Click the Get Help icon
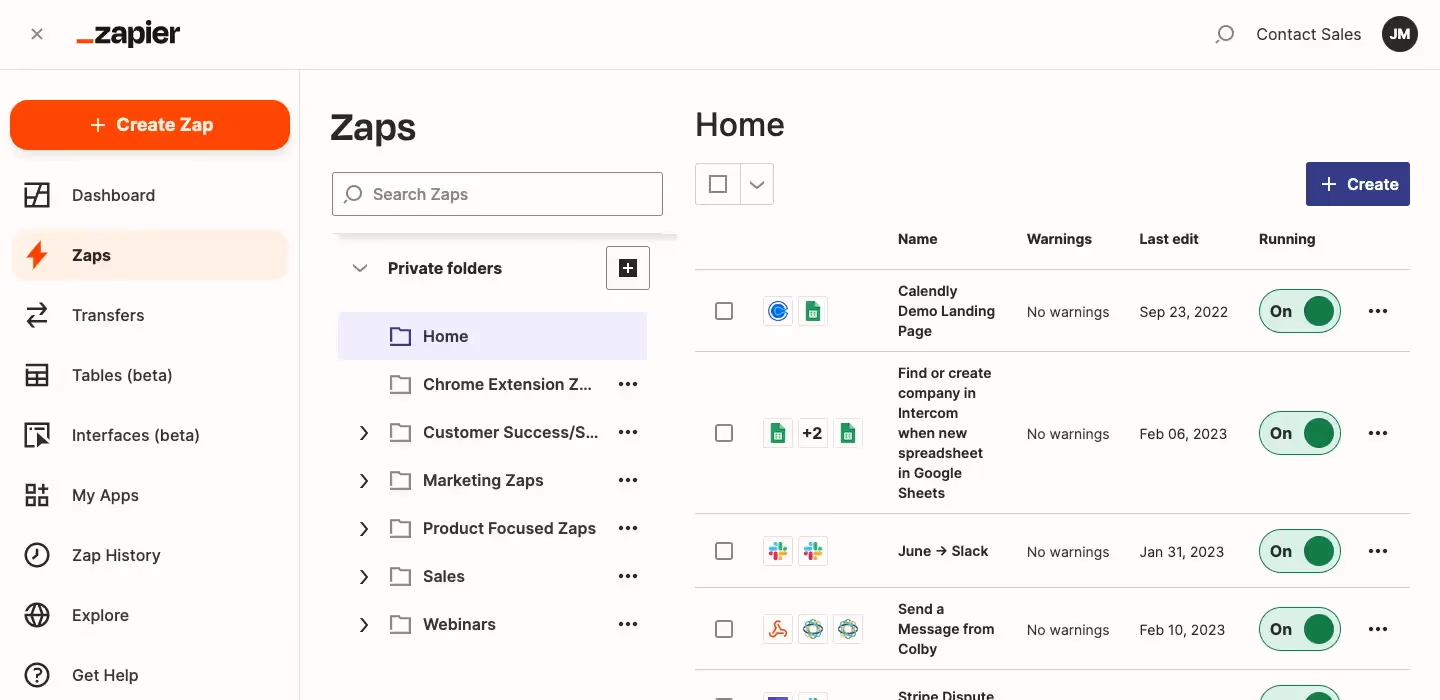The width and height of the screenshot is (1440, 700). click(x=37, y=675)
